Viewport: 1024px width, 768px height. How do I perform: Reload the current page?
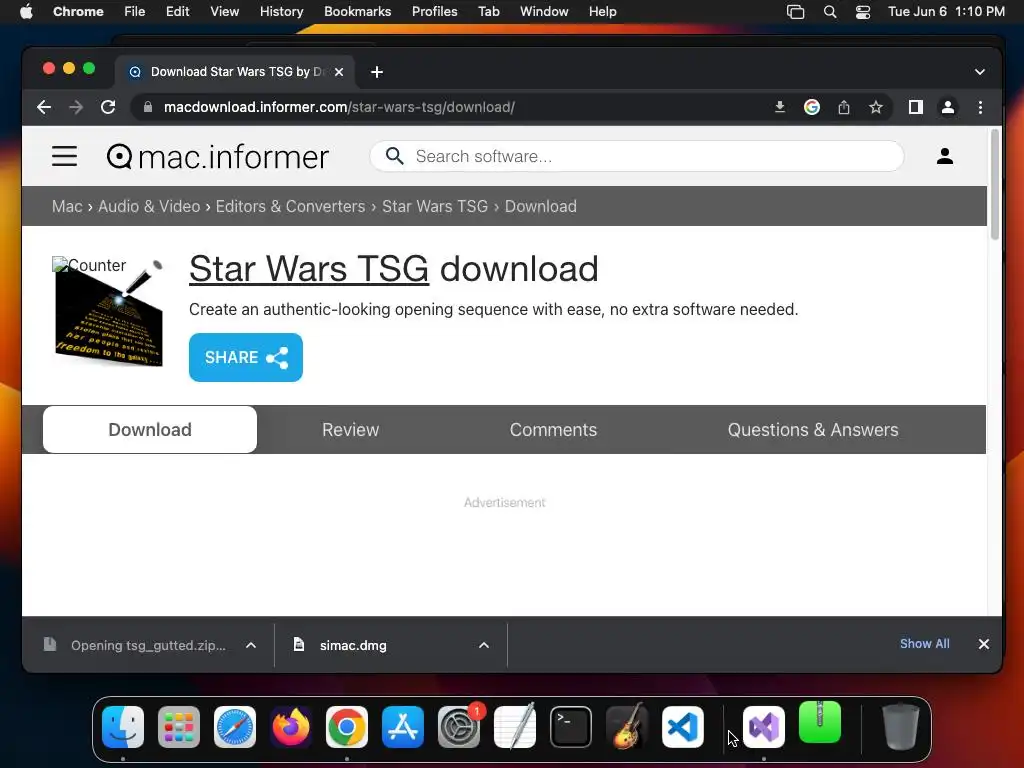[108, 107]
